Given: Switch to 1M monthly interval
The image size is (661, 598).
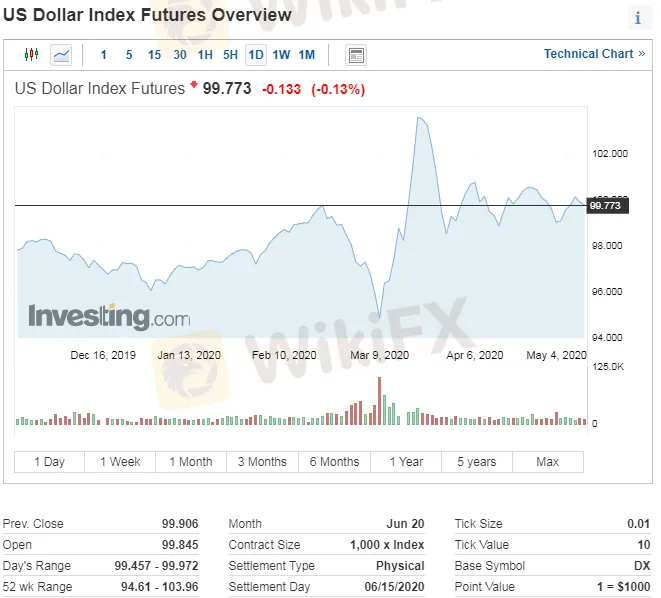Looking at the screenshot, I should tap(307, 55).
